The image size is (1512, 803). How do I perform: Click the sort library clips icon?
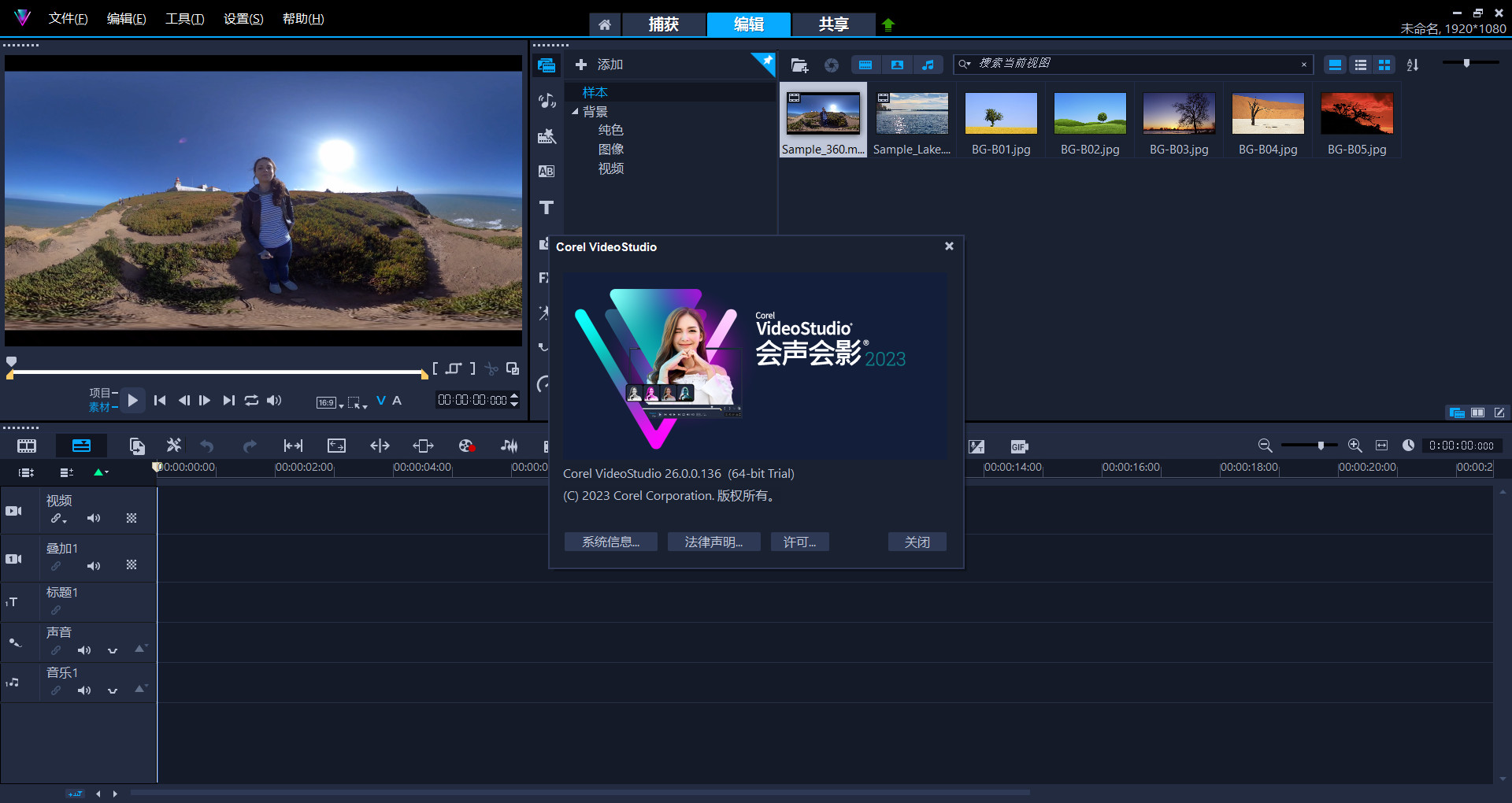tap(1413, 65)
